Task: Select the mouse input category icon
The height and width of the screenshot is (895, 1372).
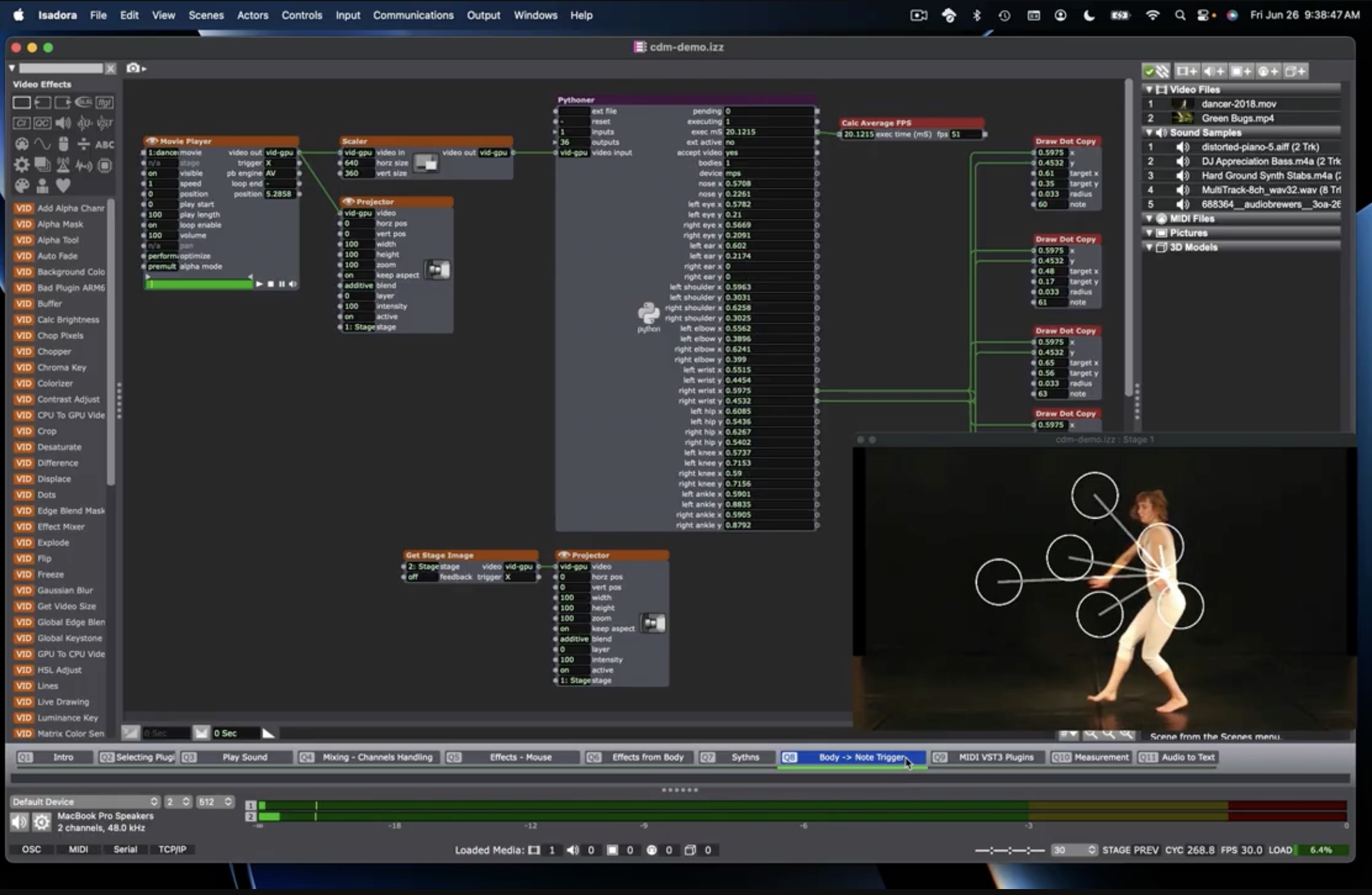Action: pos(63,144)
